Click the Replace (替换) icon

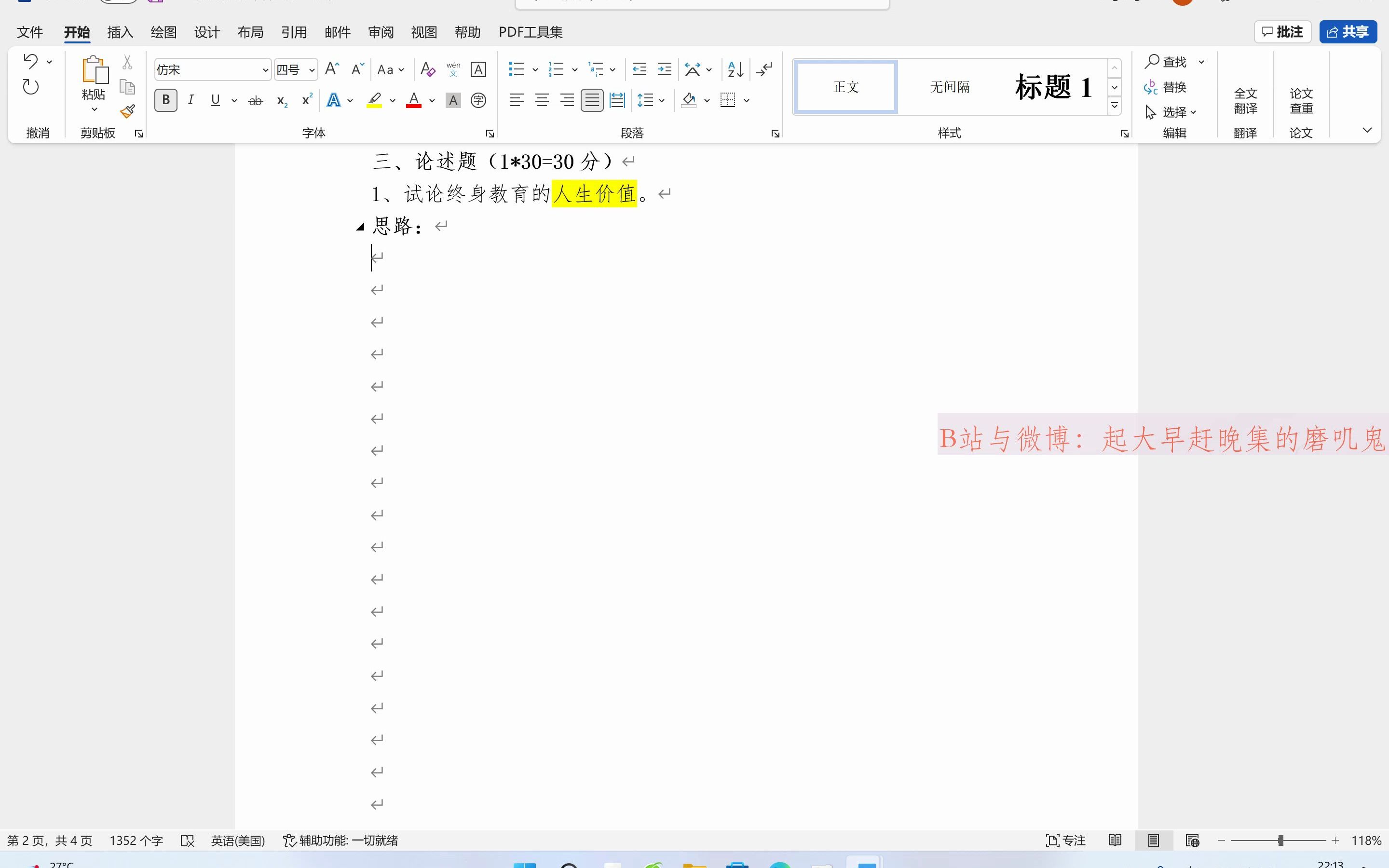pyautogui.click(x=1151, y=87)
